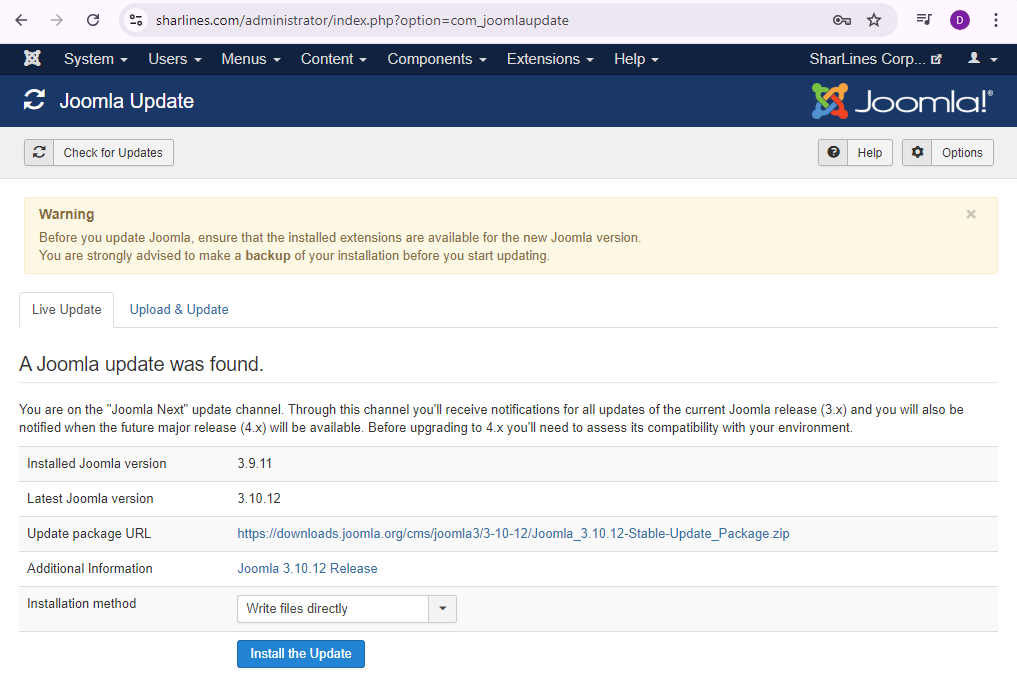Open the Extensions menu
The image size is (1017, 678).
coord(550,59)
